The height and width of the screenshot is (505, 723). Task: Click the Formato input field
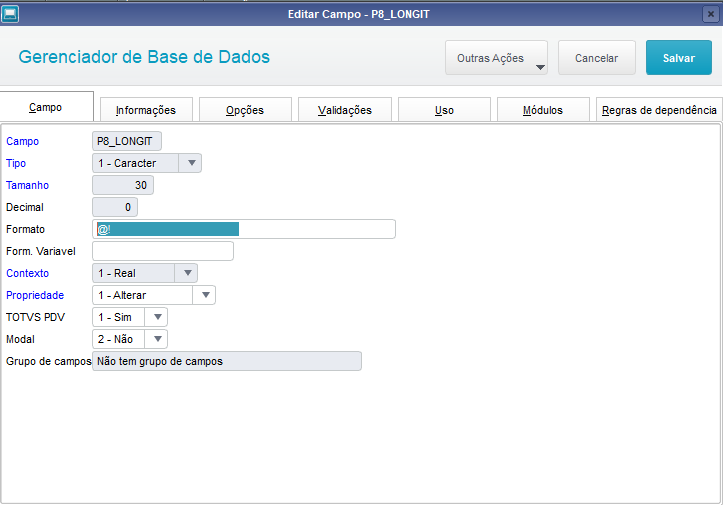244,229
